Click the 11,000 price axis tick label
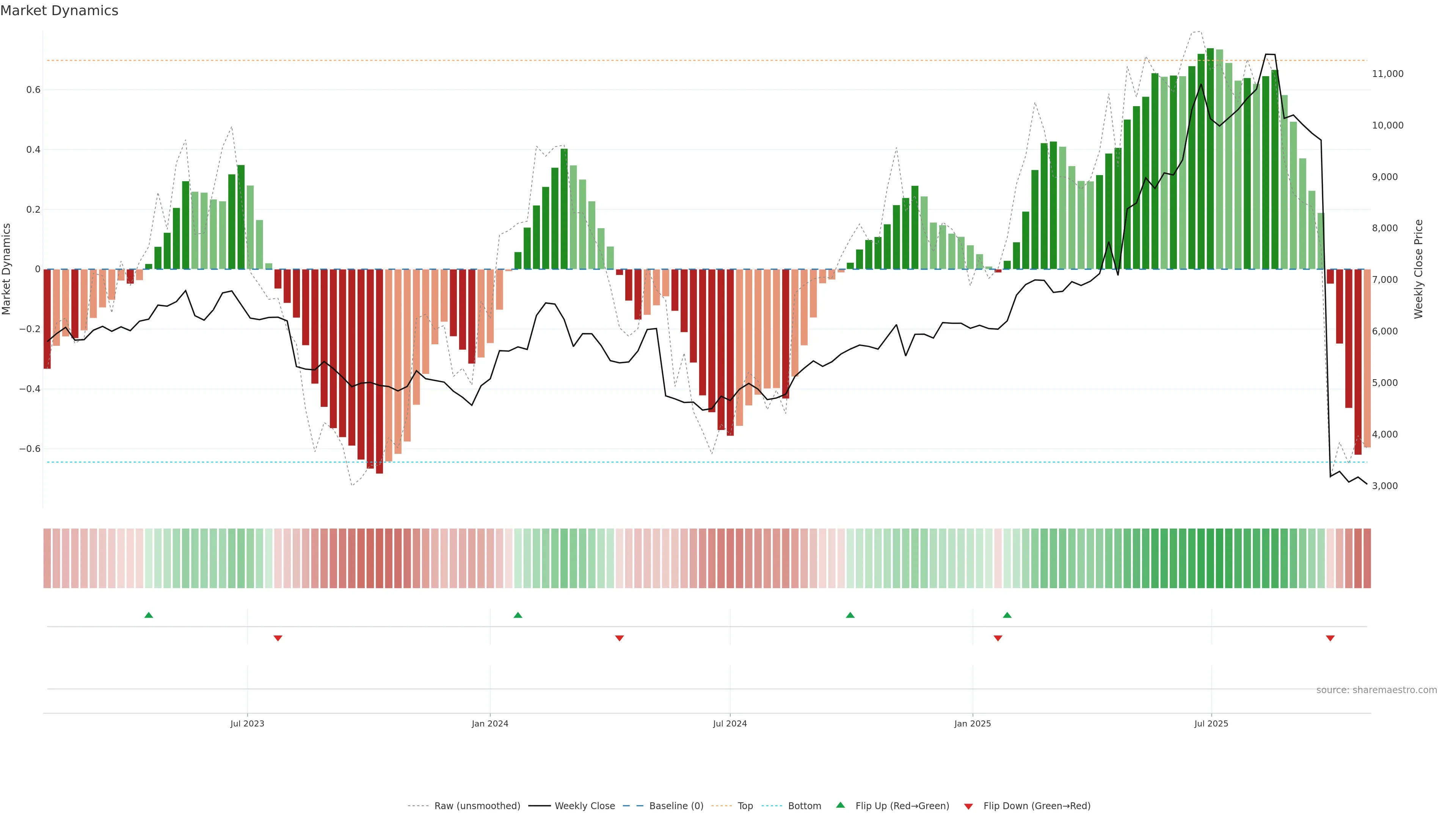 click(1387, 74)
